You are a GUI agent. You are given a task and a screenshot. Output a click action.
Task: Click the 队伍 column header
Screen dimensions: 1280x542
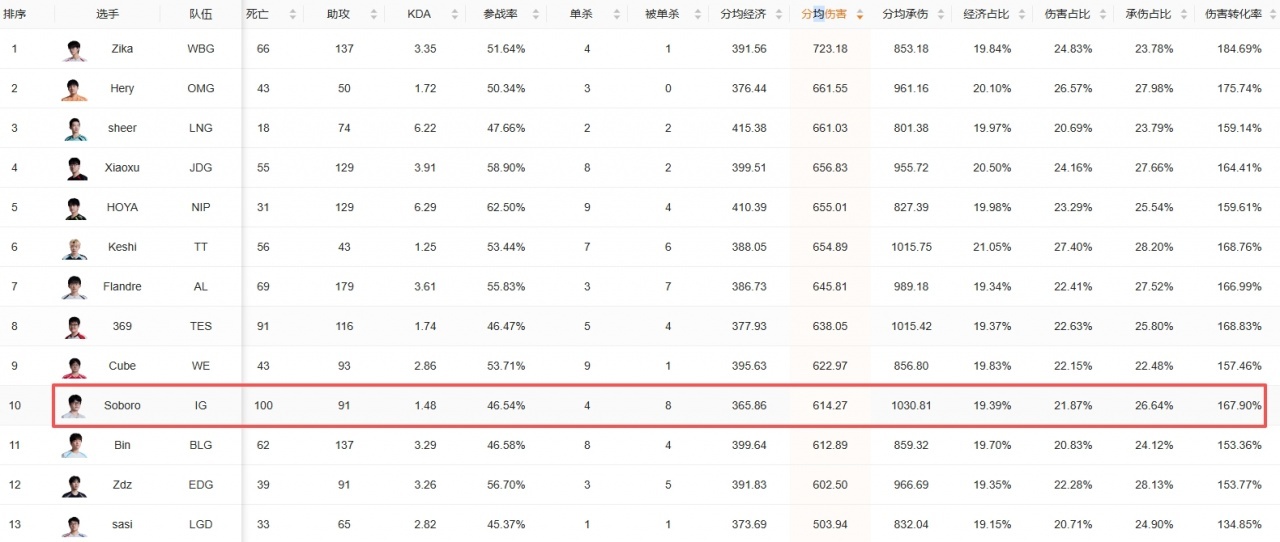[200, 14]
